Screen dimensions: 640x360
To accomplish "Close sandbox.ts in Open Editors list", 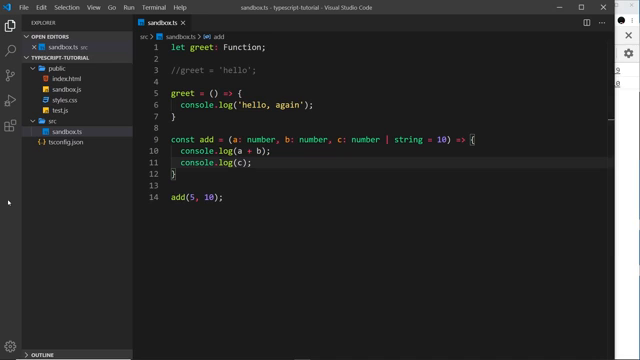I will (x=34, y=47).
